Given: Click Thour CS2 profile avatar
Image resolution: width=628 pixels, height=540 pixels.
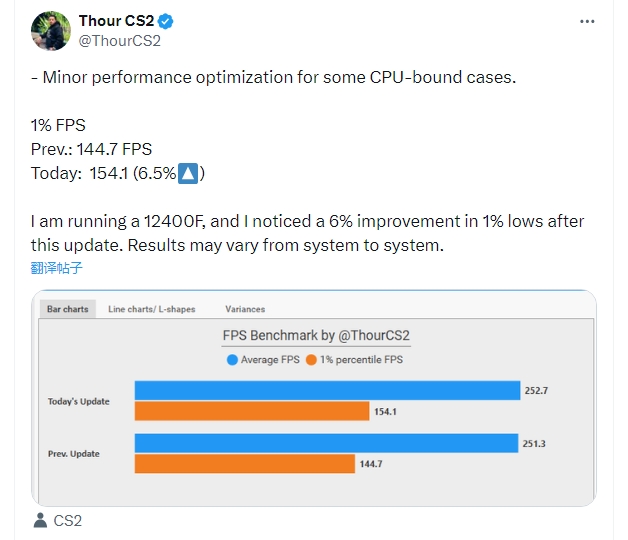Looking at the screenshot, I should [51, 31].
